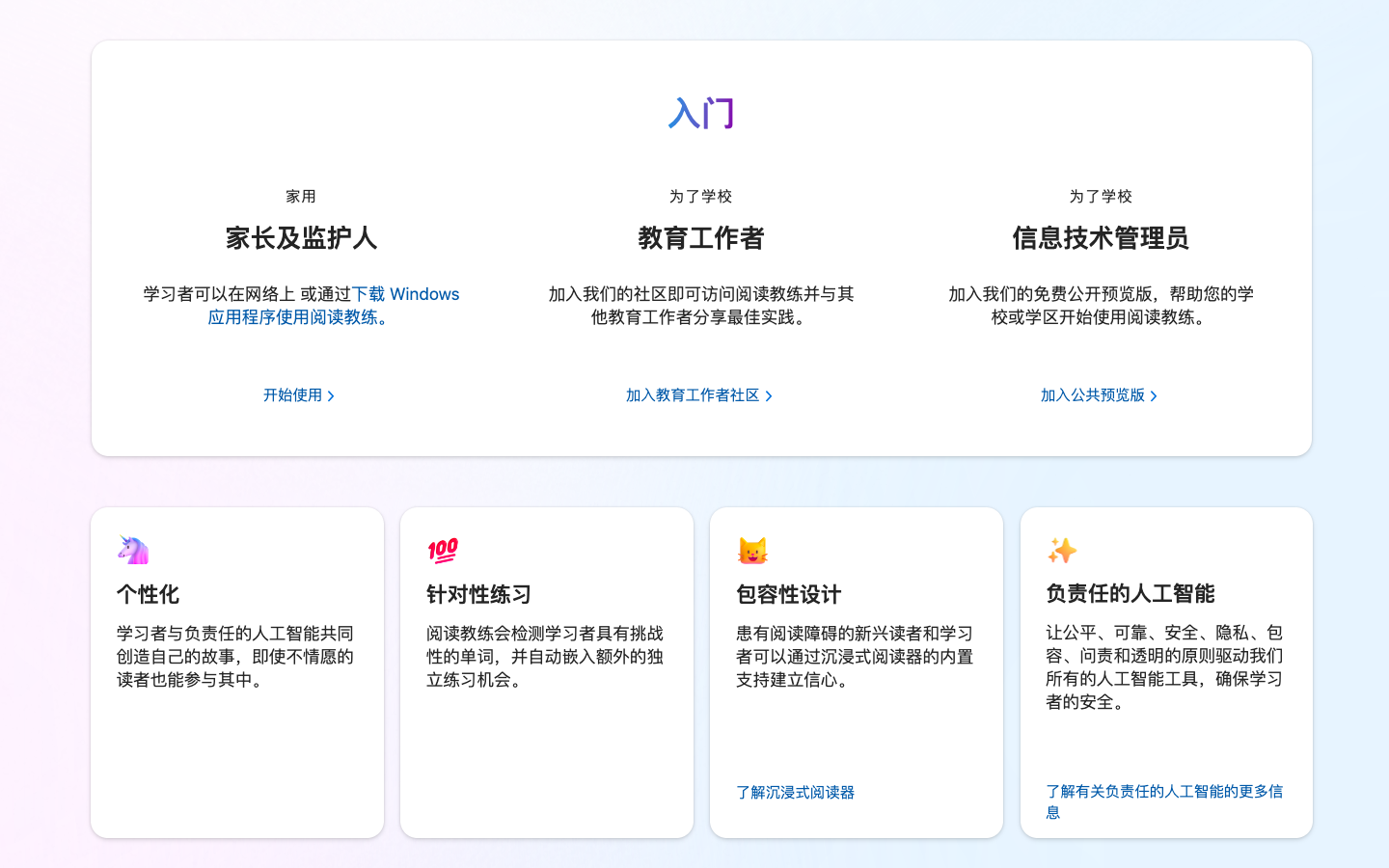The image size is (1389, 868).
Task: Click the 个性化 feature card
Action: tap(236, 670)
